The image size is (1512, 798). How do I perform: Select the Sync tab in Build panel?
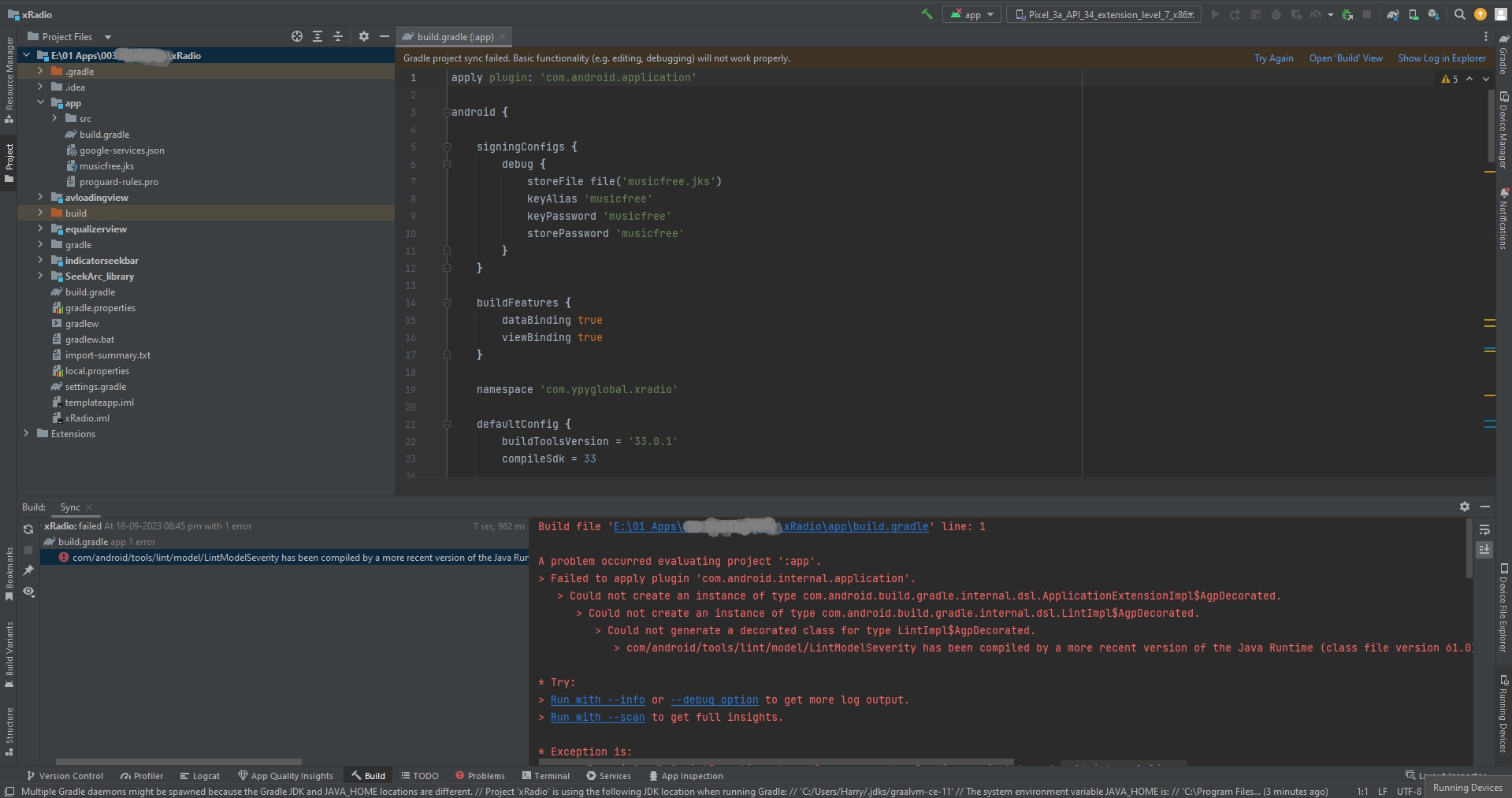point(70,507)
